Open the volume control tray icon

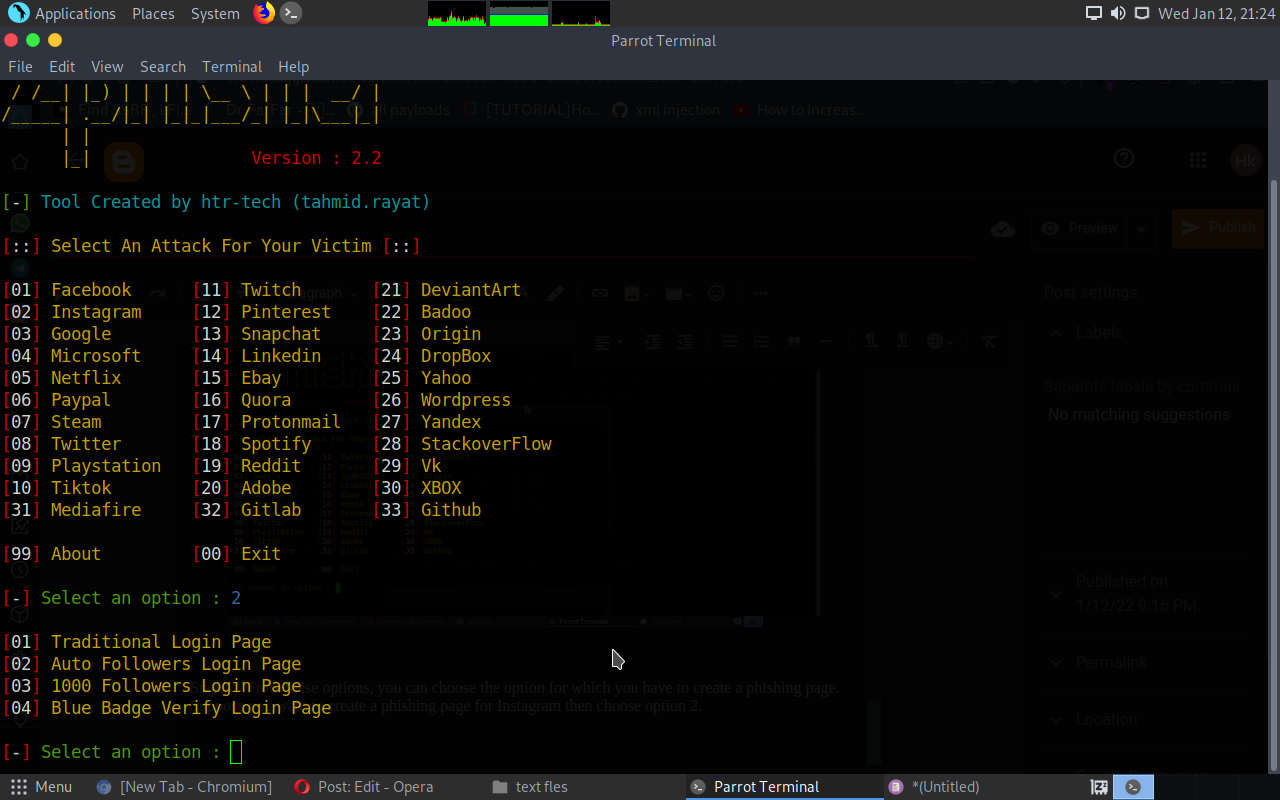click(1118, 14)
